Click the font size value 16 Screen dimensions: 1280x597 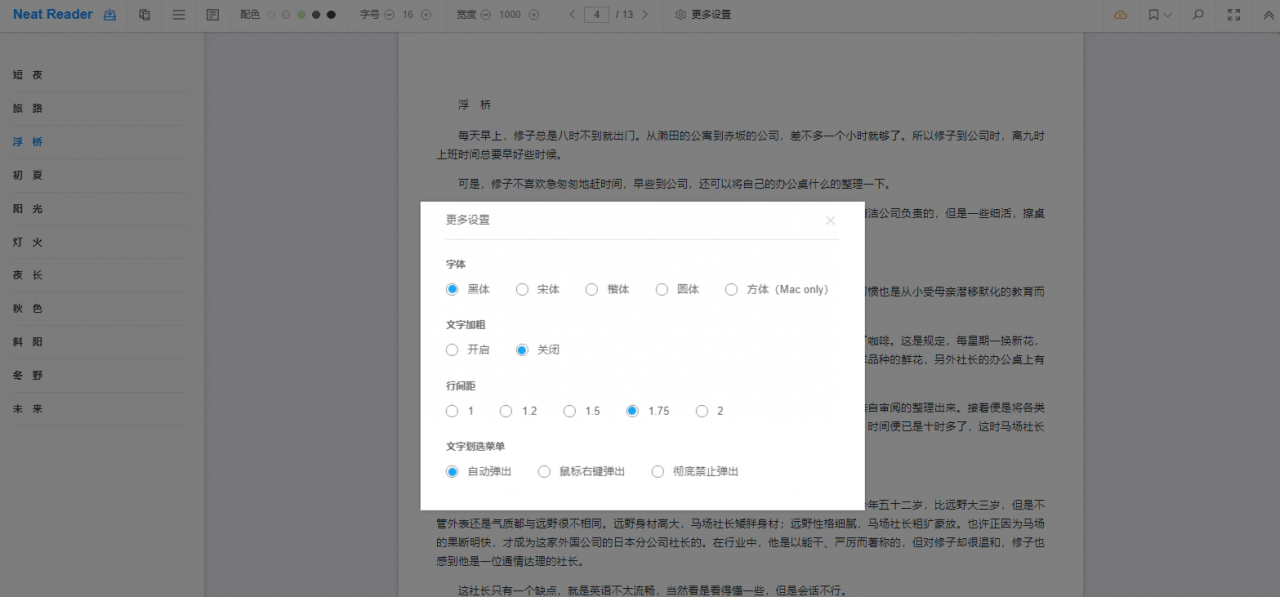(x=408, y=15)
